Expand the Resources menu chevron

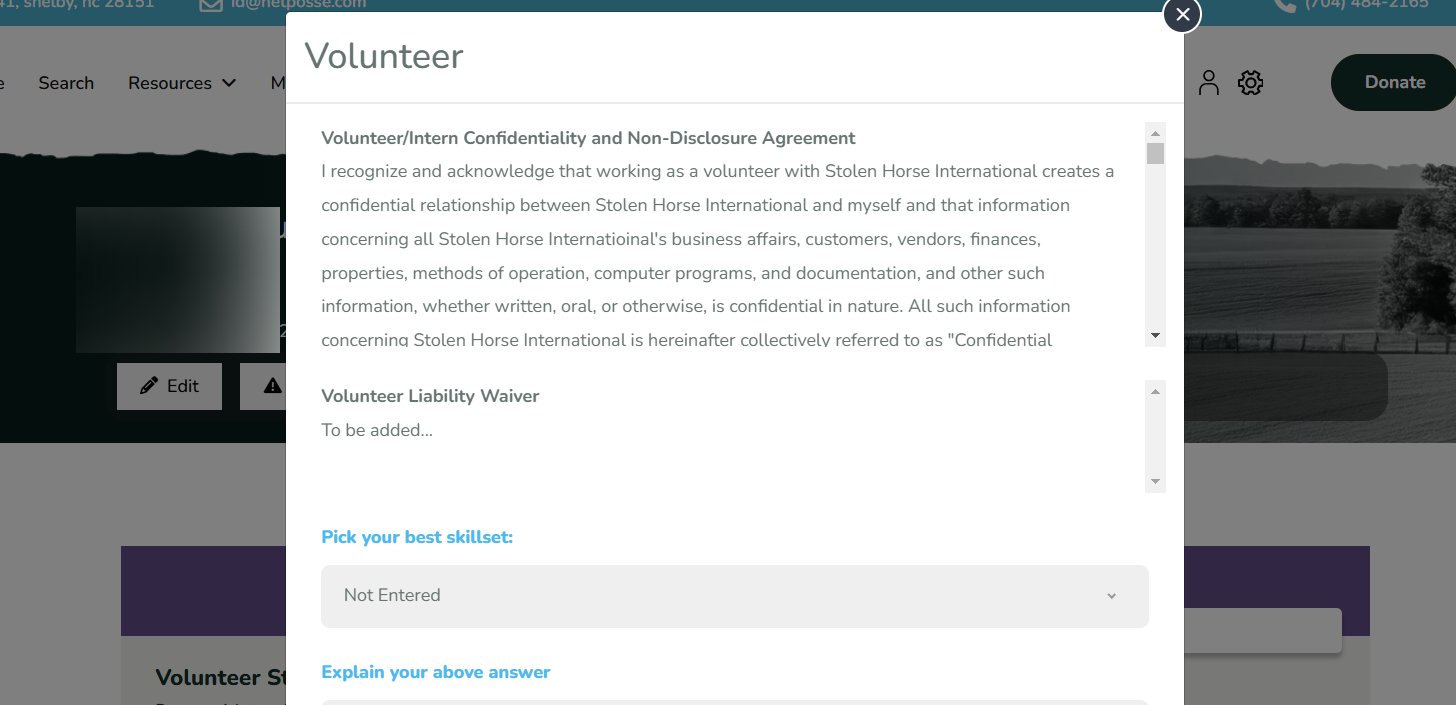pyautogui.click(x=229, y=83)
